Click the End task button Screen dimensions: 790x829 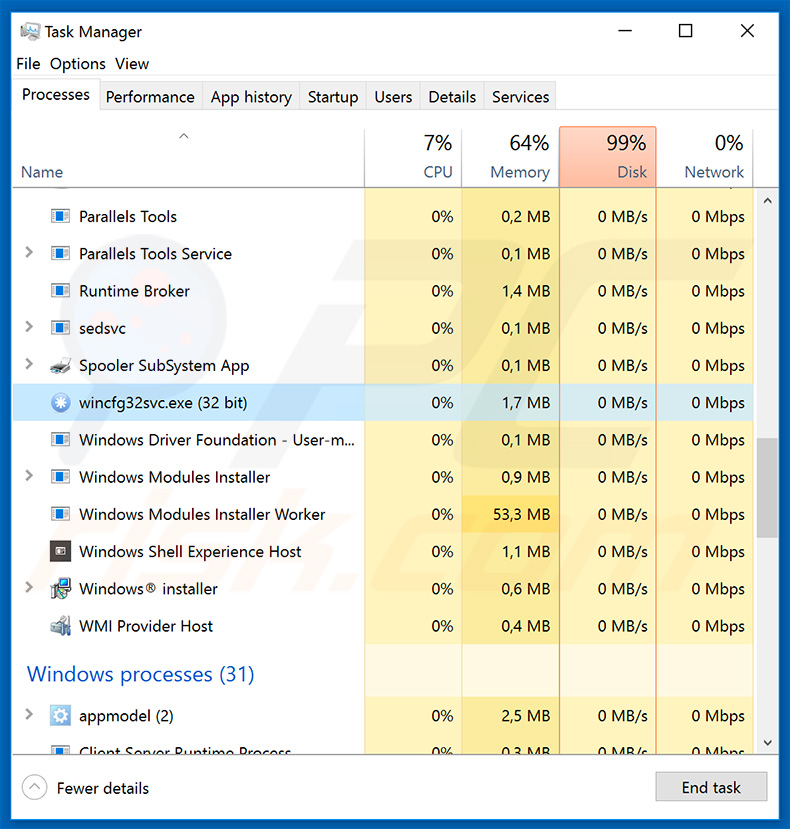click(x=711, y=787)
